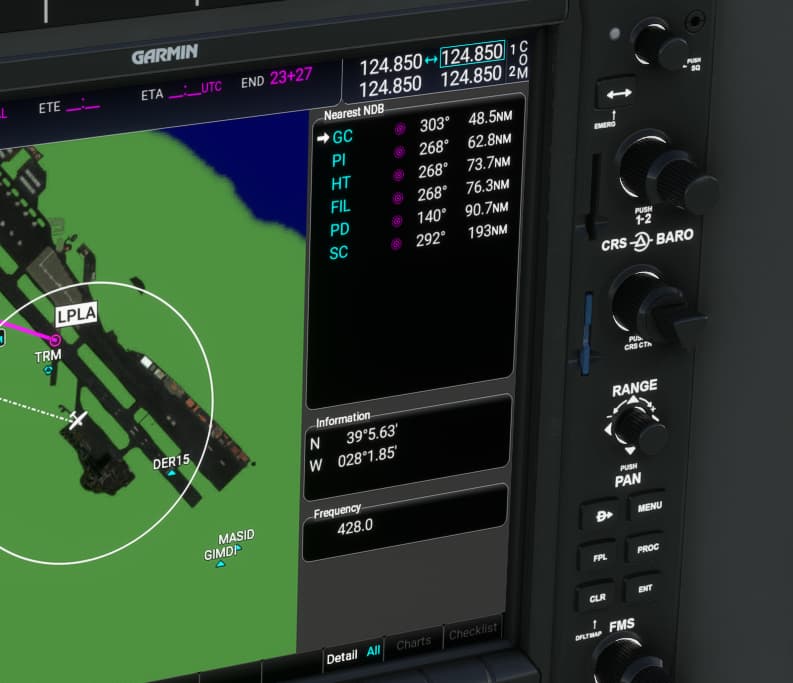793x683 pixels.
Task: Click the COM 1-2 tuning knob
Action: (663, 172)
